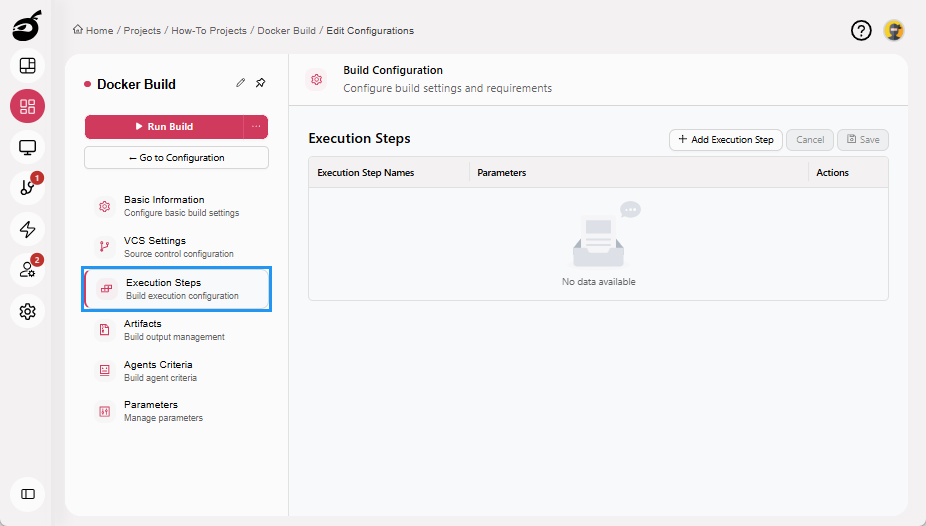926x526 pixels.
Task: Open Run Build more options dropdown
Action: [256, 126]
